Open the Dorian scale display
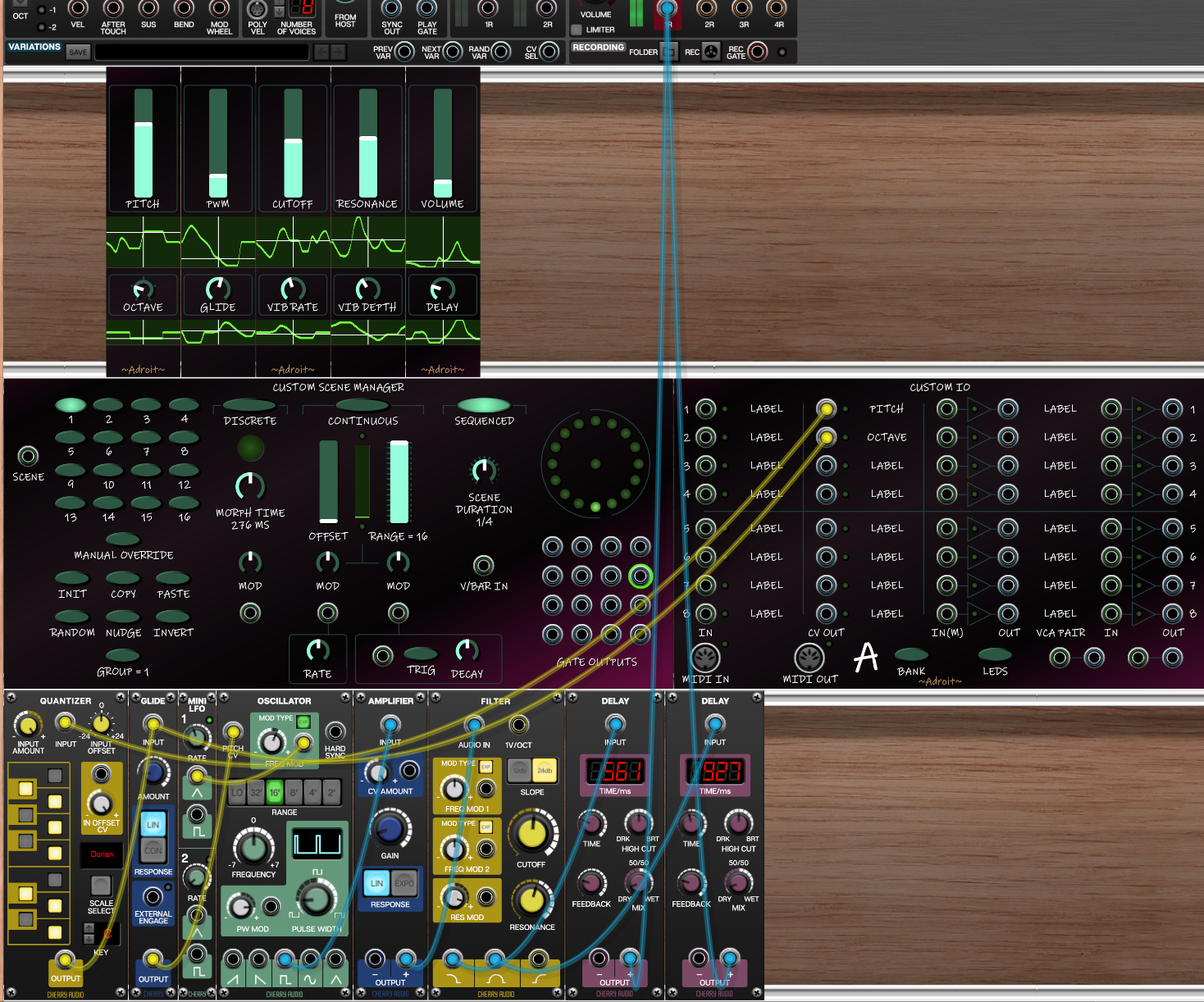Viewport: 1204px width, 1002px height. tap(102, 854)
